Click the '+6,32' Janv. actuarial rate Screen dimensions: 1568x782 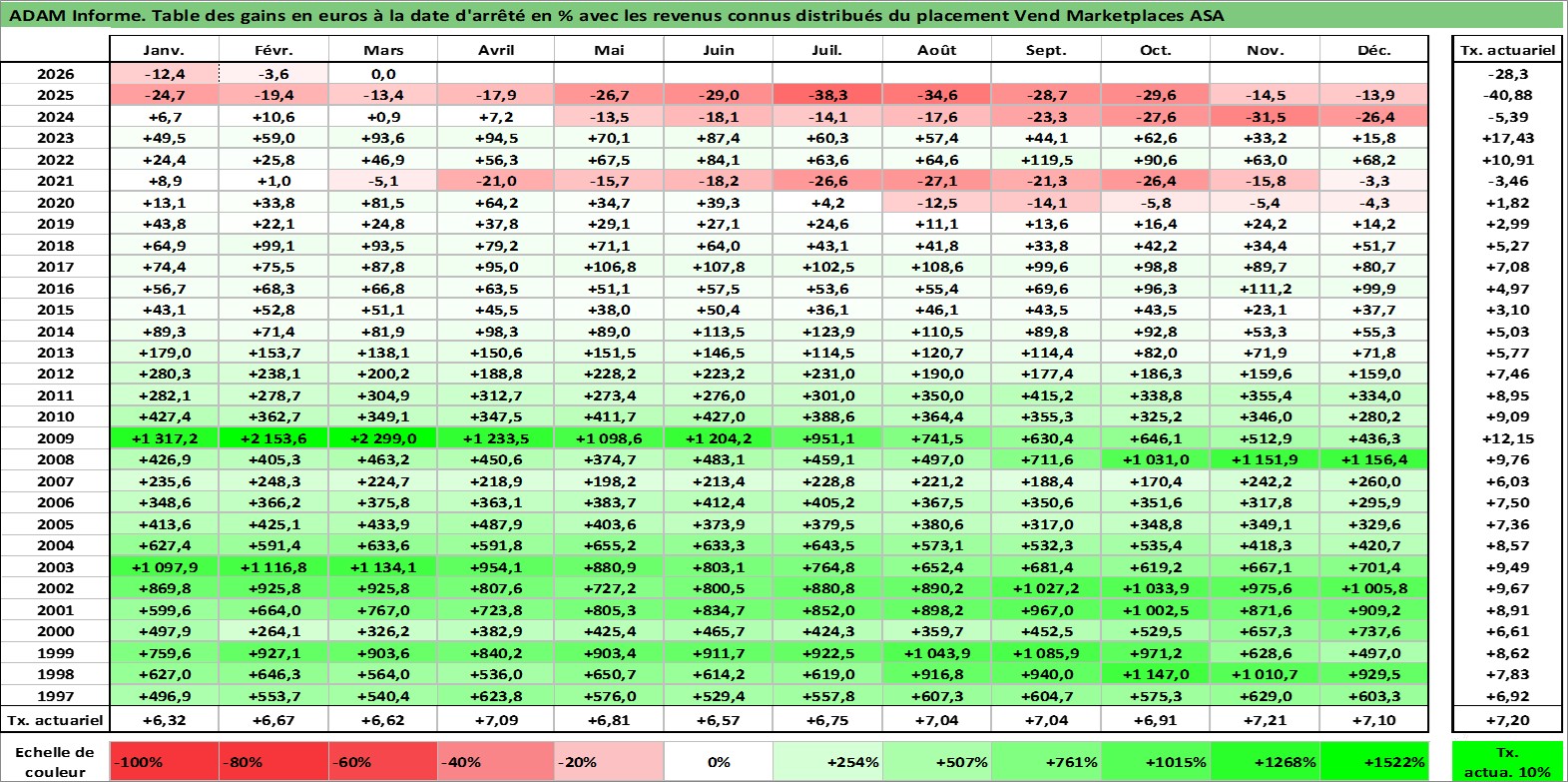click(164, 720)
